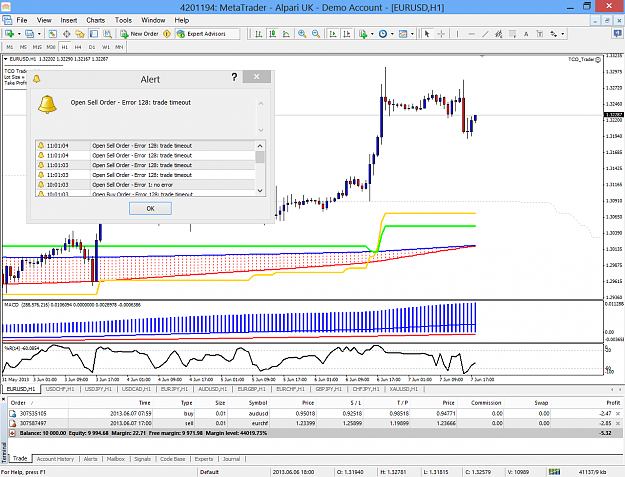Click OK in the Alert dialog
The width and height of the screenshot is (625, 477).
[x=150, y=208]
